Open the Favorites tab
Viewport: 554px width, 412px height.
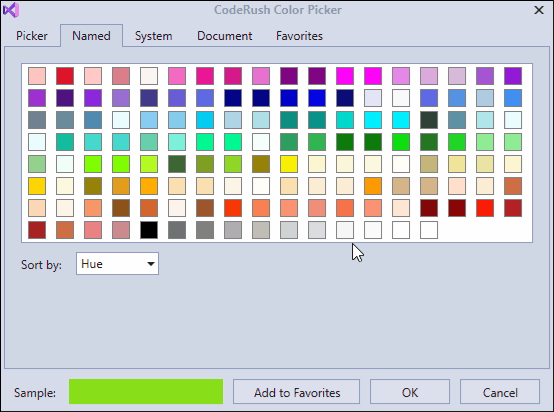[x=299, y=36]
